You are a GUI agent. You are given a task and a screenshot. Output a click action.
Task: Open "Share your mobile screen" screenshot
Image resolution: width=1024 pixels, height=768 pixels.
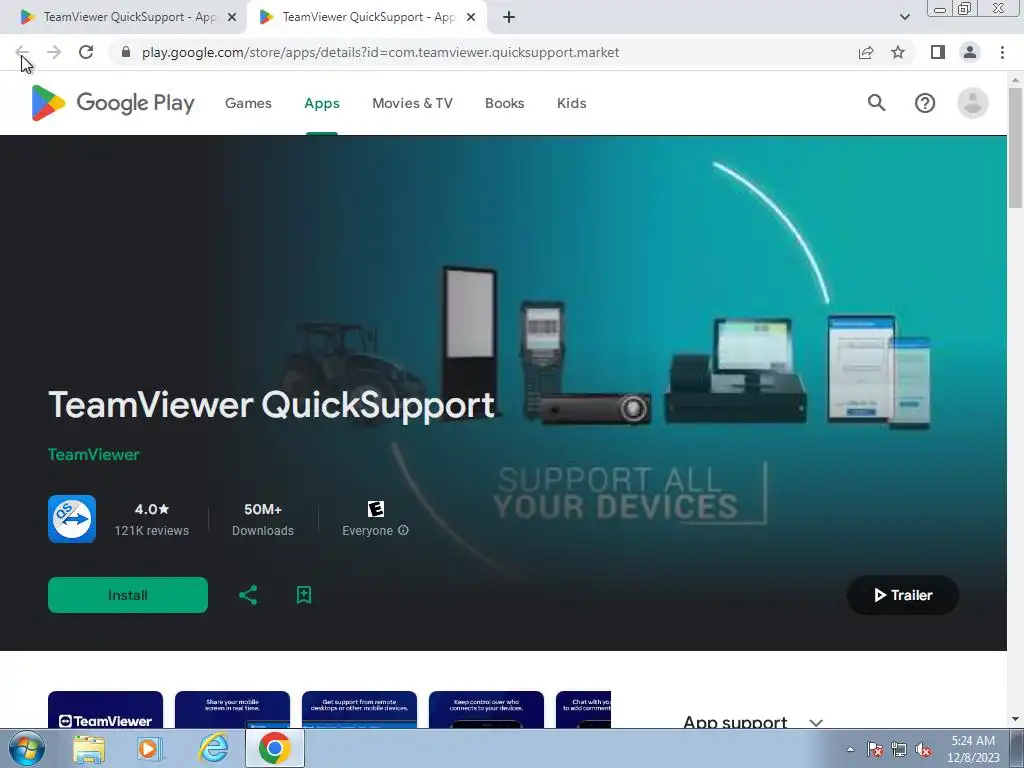click(232, 710)
